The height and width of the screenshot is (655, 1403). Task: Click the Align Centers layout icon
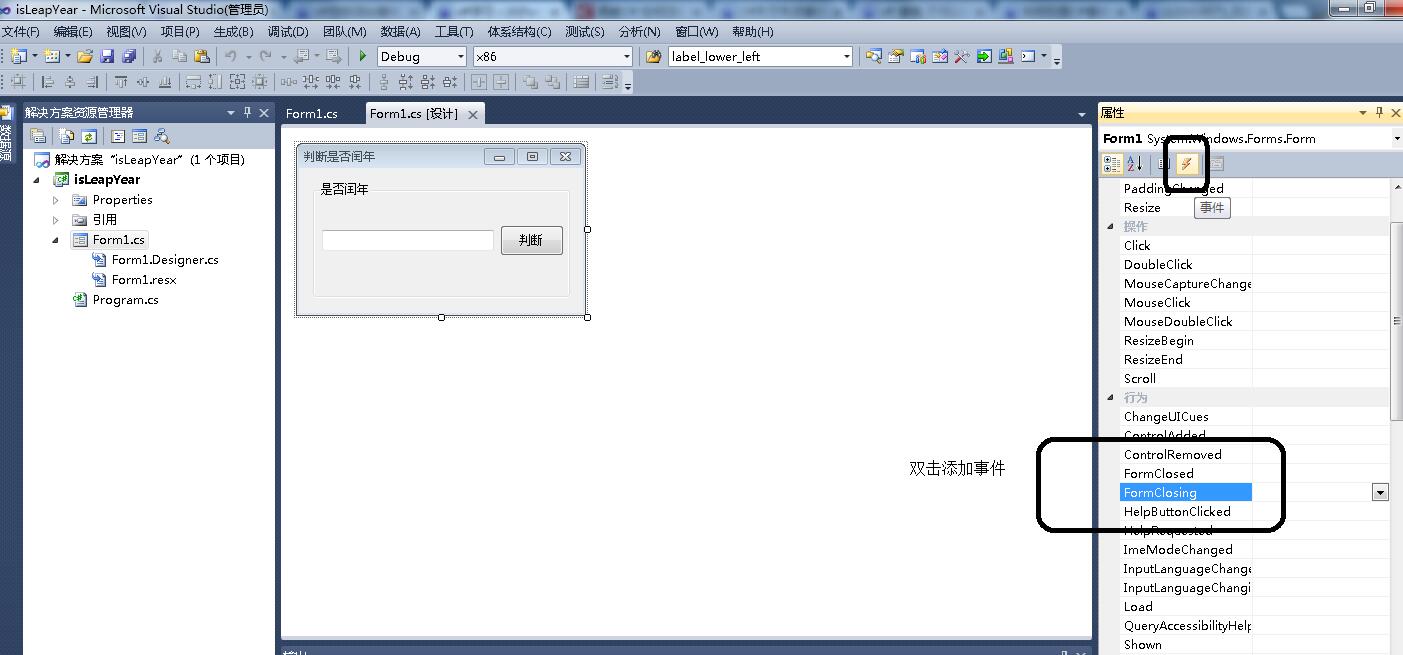point(69,82)
